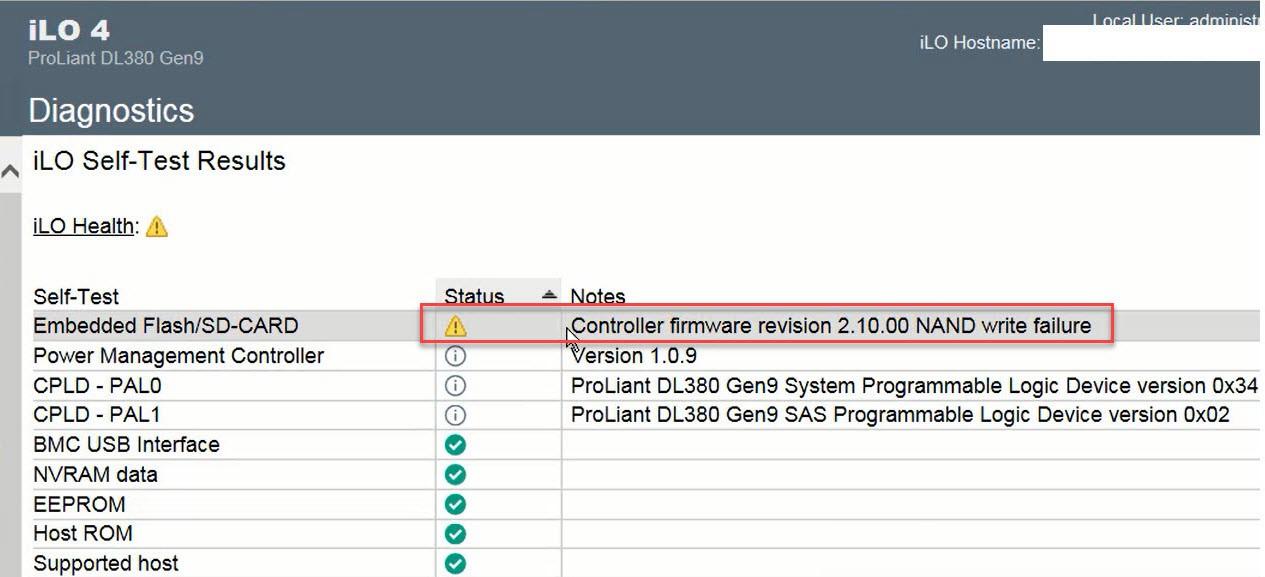Click green check for EEPROM

[x=456, y=504]
